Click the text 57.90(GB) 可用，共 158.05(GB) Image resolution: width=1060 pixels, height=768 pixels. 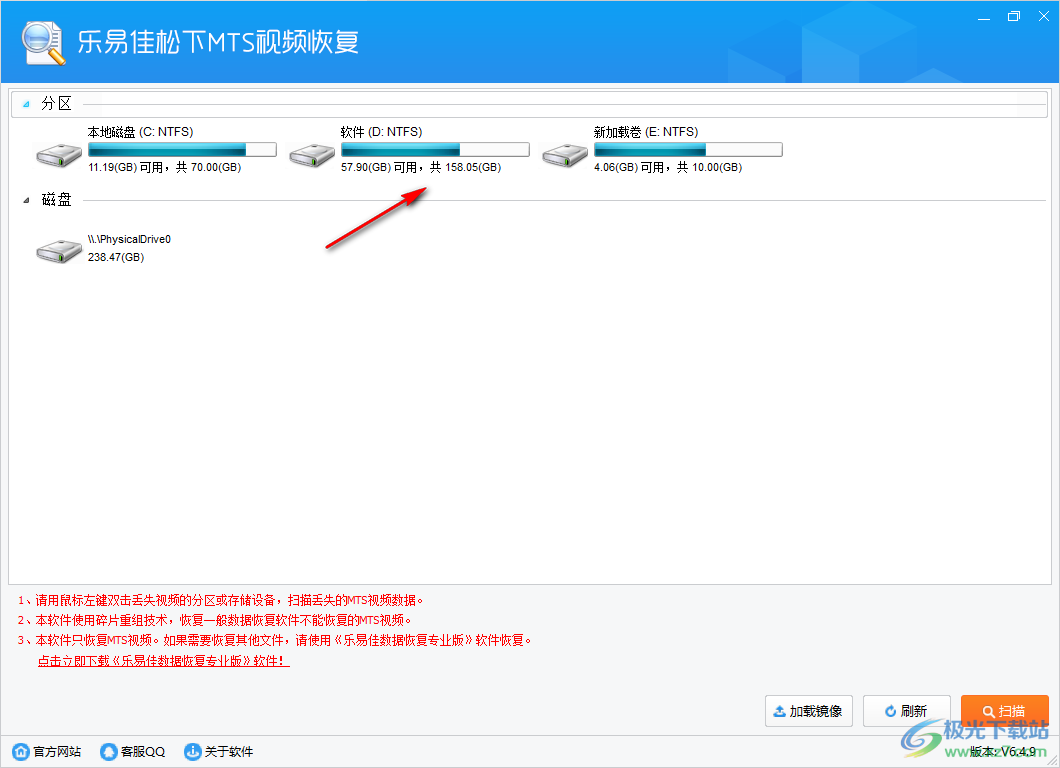pyautogui.click(x=420, y=167)
